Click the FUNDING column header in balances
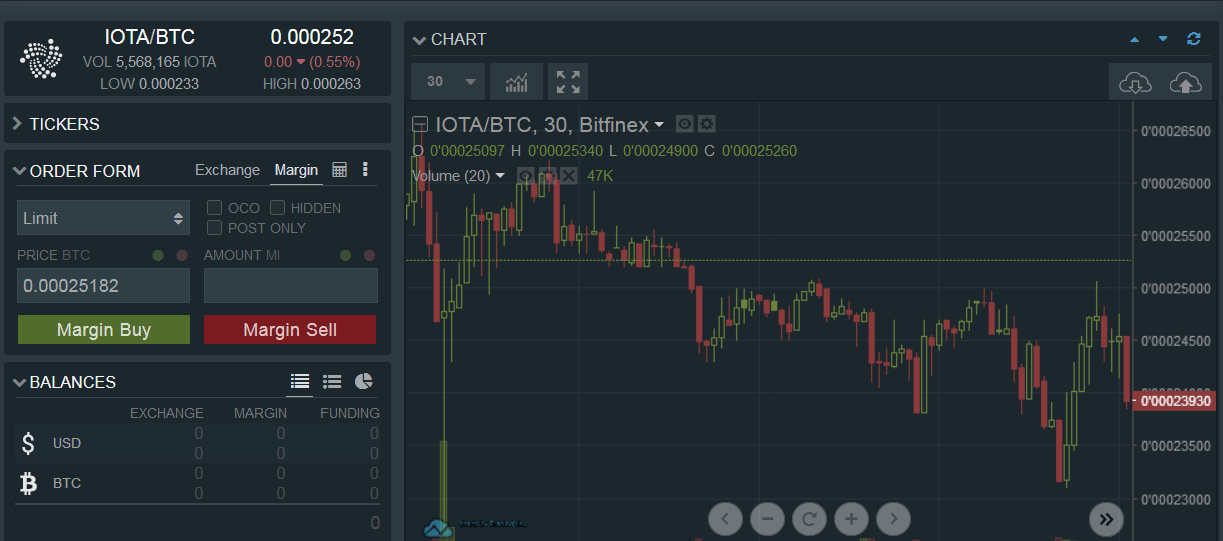 point(350,413)
